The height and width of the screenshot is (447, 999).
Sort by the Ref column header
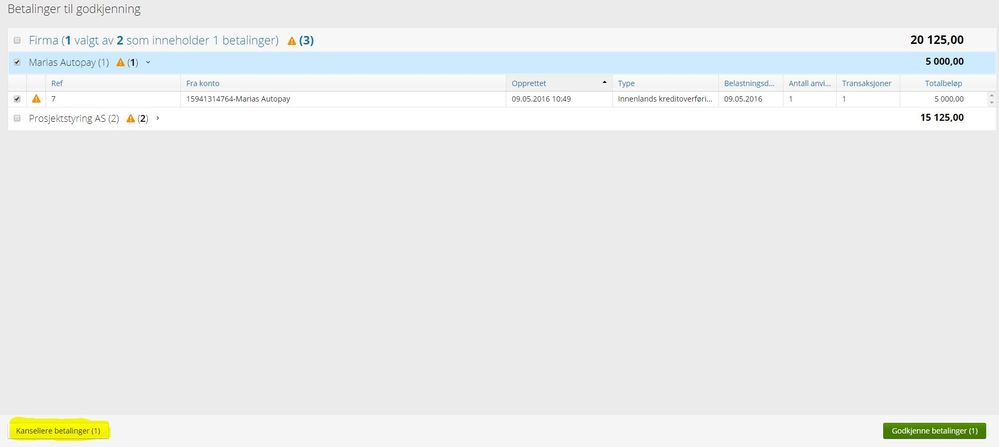point(113,83)
